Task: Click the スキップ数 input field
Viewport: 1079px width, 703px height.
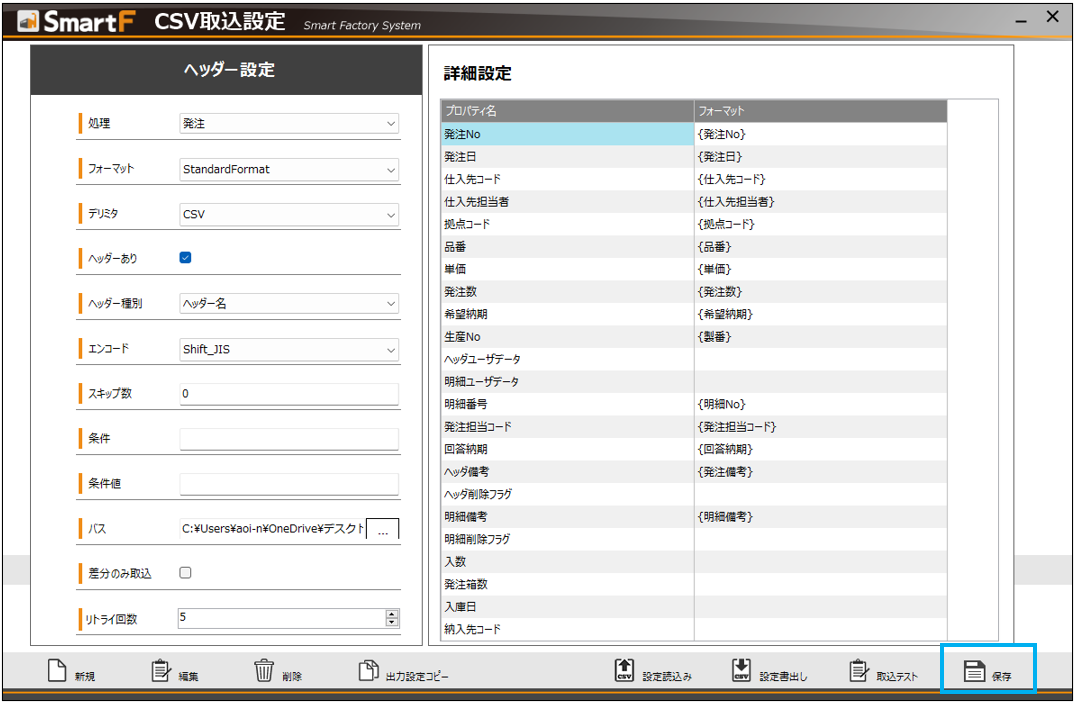Action: click(289, 394)
